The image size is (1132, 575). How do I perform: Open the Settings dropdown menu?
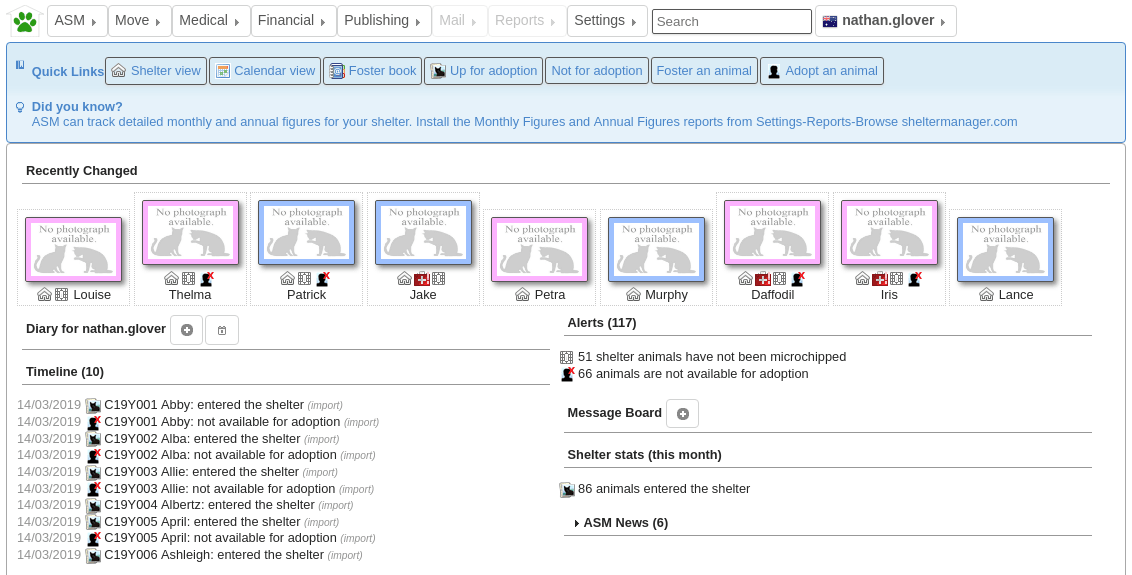(606, 21)
